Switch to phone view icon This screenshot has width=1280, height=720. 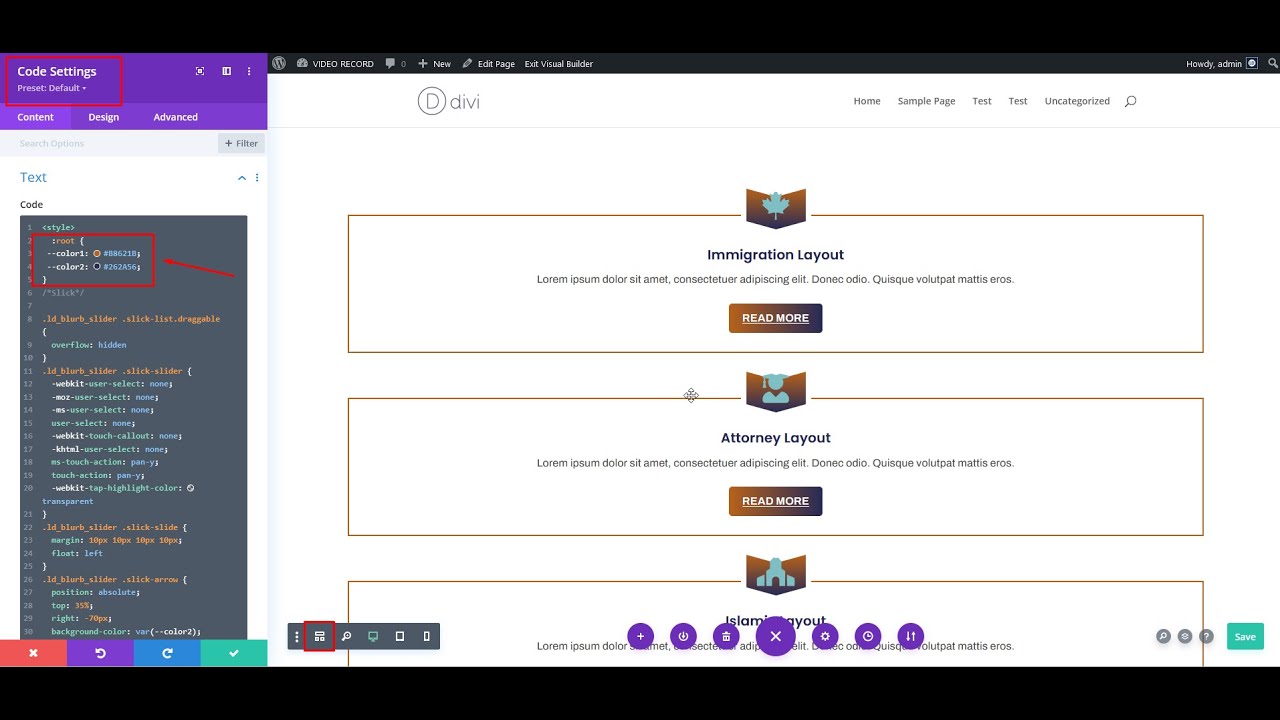click(427, 636)
